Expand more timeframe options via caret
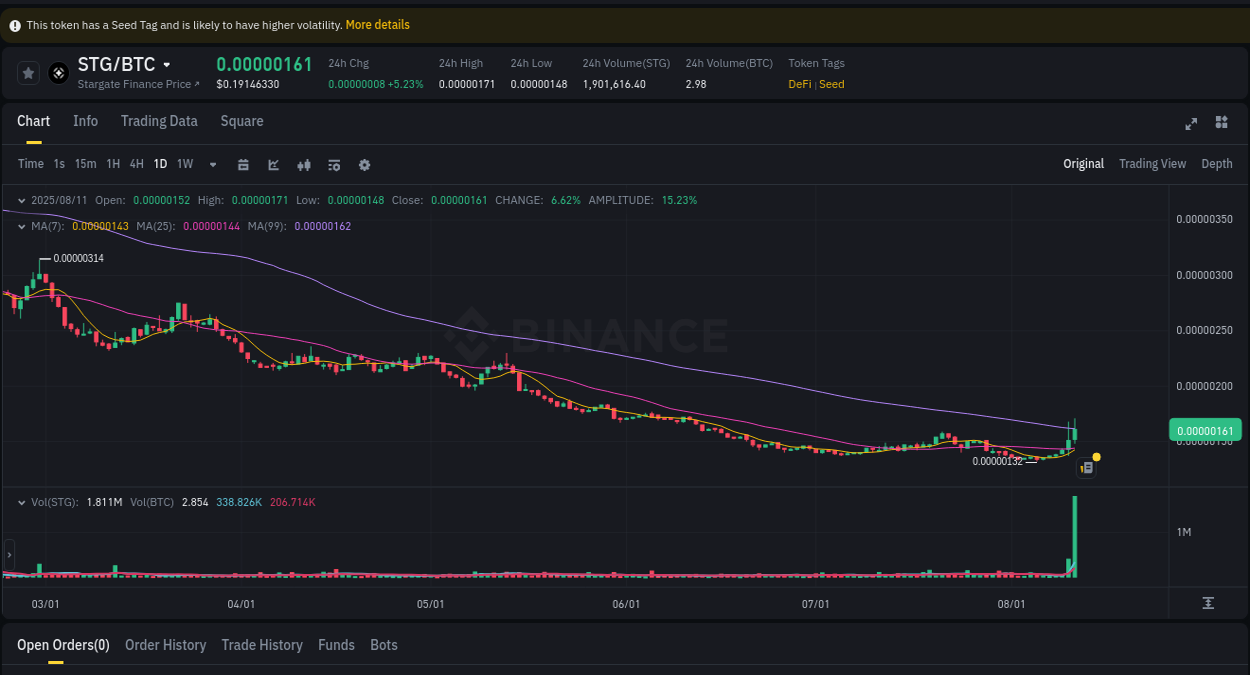The width and height of the screenshot is (1250, 675). [212, 164]
